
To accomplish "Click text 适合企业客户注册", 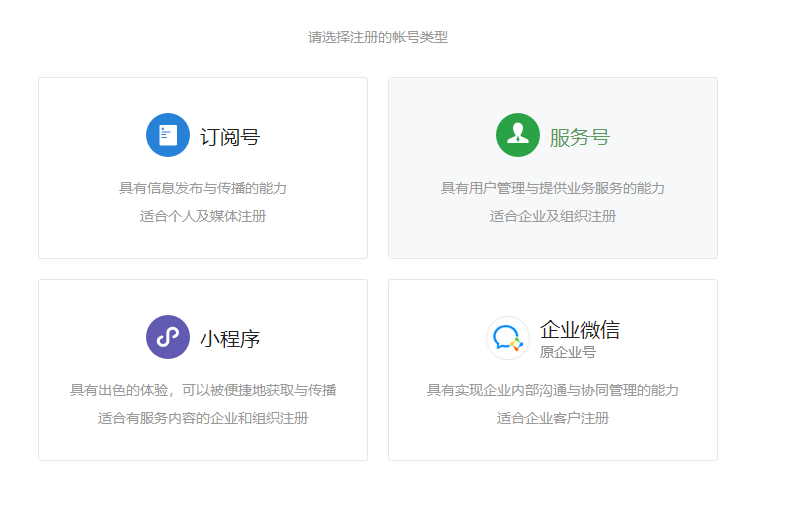I will [x=553, y=418].
